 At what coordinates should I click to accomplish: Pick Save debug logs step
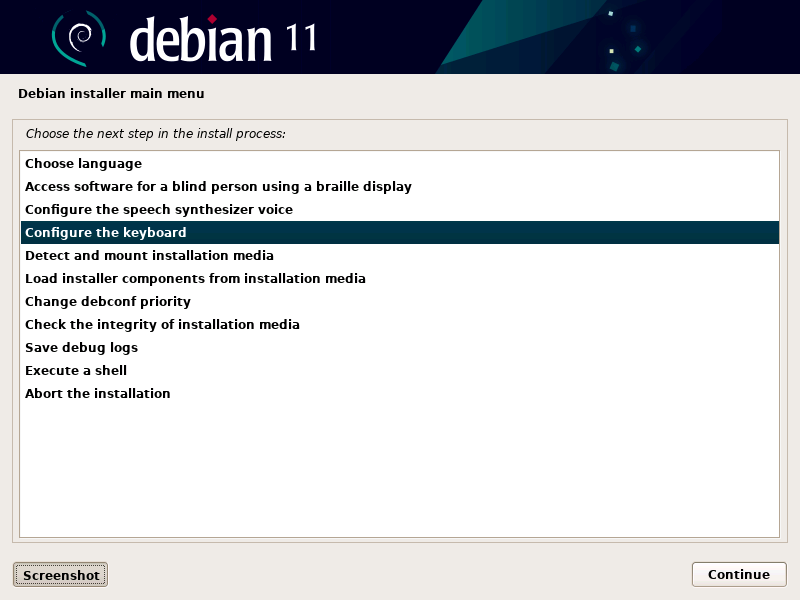coord(399,347)
